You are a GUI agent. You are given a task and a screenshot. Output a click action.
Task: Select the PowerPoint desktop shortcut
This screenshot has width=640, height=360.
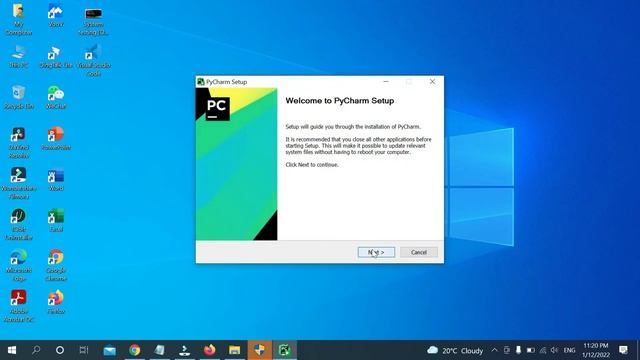point(56,138)
